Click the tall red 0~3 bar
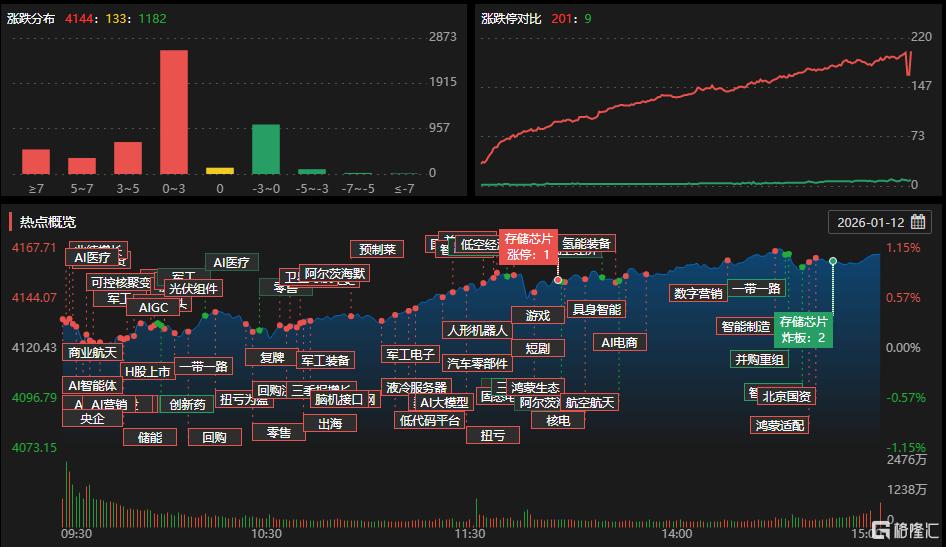Image resolution: width=946 pixels, height=547 pixels. (x=174, y=112)
